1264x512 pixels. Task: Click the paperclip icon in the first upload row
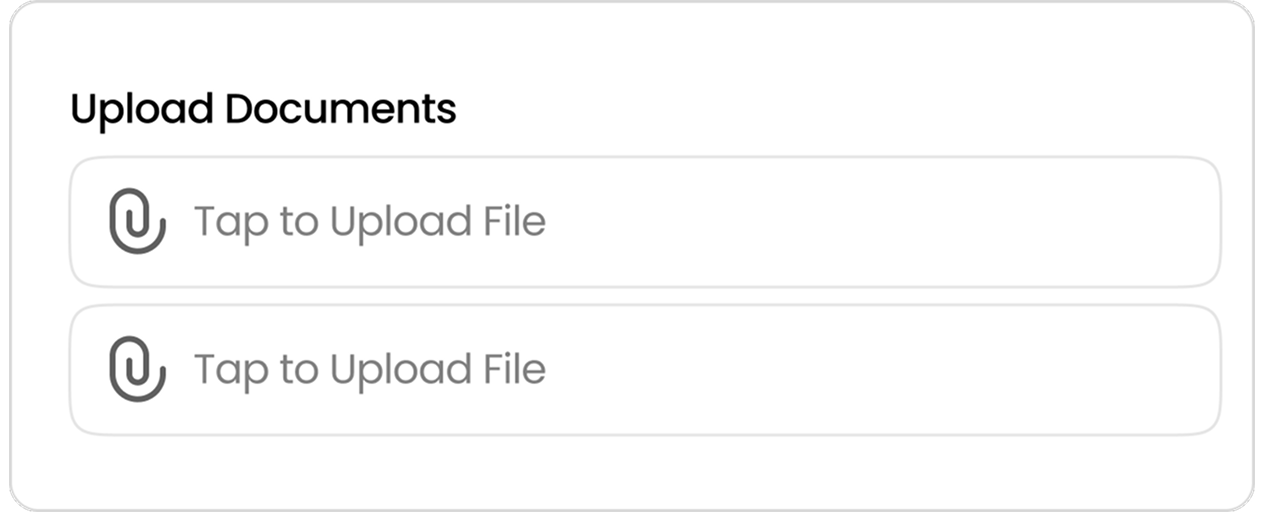click(x=137, y=222)
